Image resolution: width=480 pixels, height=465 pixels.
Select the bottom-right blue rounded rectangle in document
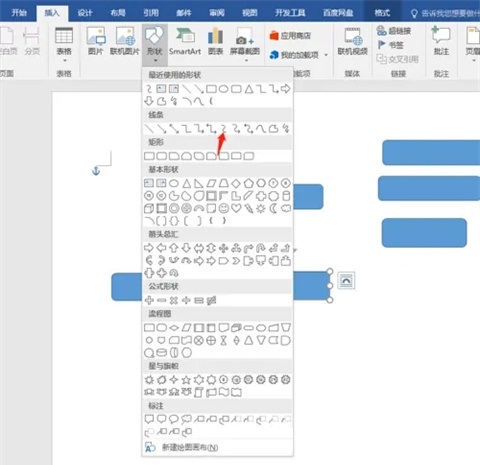point(424,233)
